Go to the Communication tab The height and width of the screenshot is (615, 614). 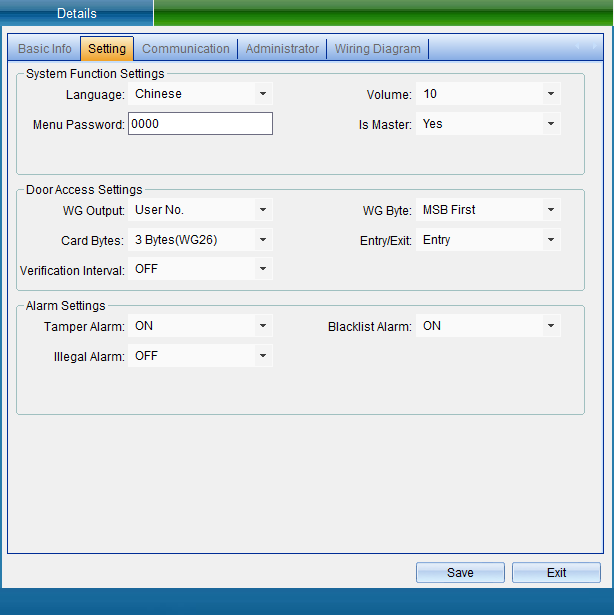pyautogui.click(x=186, y=49)
